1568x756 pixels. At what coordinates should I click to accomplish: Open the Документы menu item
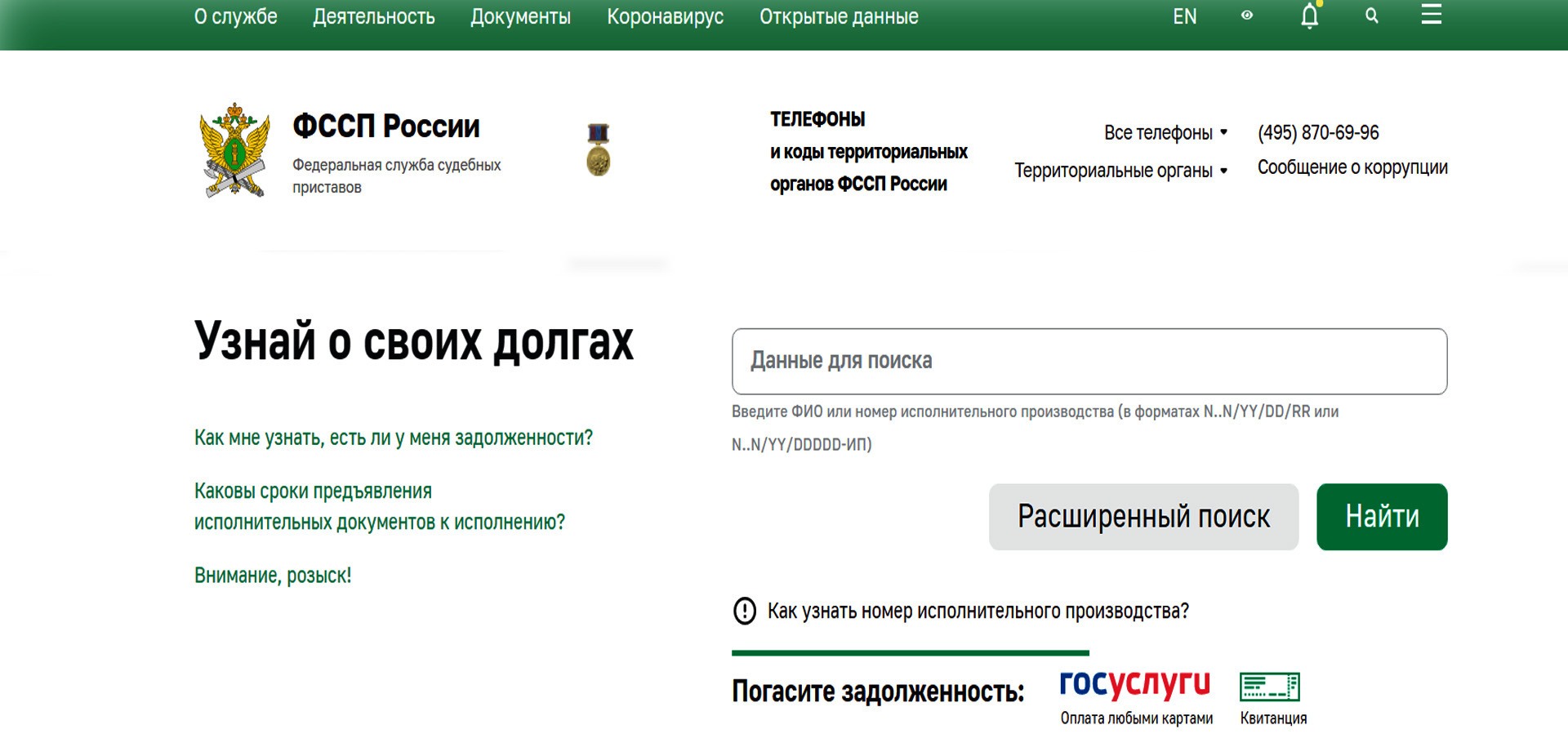[x=520, y=16]
